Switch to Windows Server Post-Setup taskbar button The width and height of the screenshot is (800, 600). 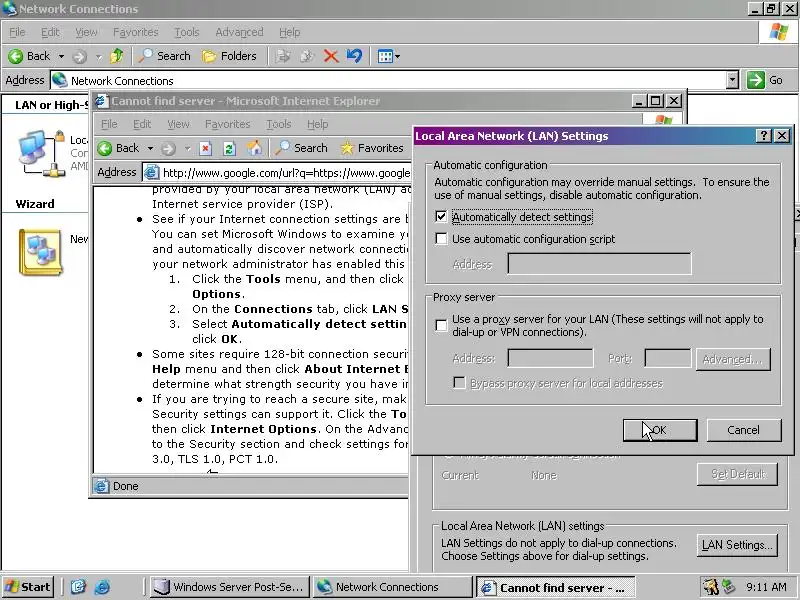pos(230,587)
